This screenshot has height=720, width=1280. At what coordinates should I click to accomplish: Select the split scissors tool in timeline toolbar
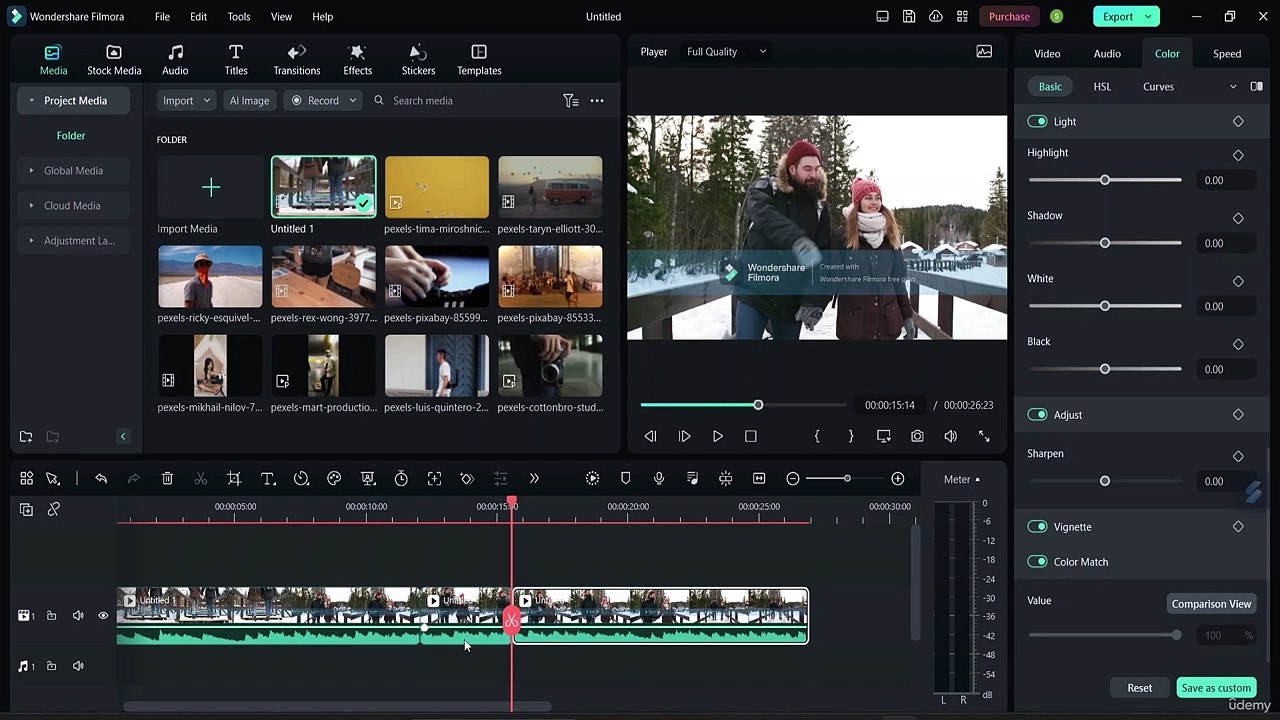[201, 479]
